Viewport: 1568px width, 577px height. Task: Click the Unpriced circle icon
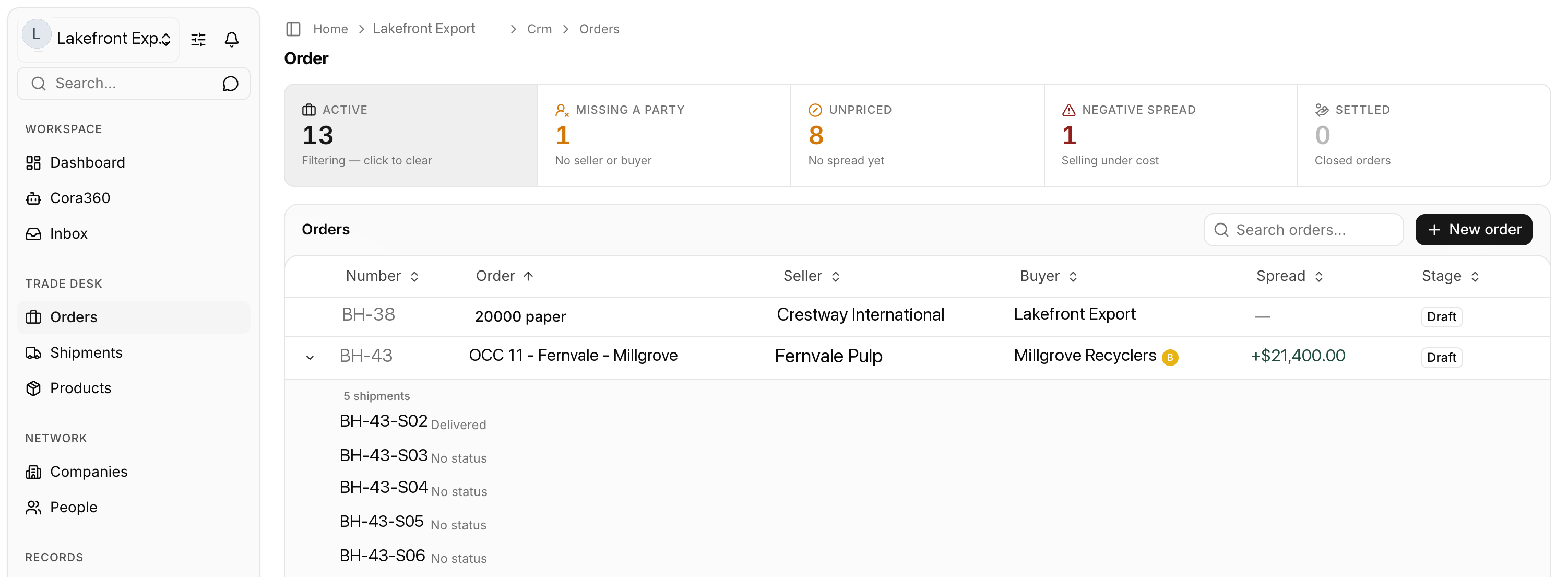(x=815, y=110)
